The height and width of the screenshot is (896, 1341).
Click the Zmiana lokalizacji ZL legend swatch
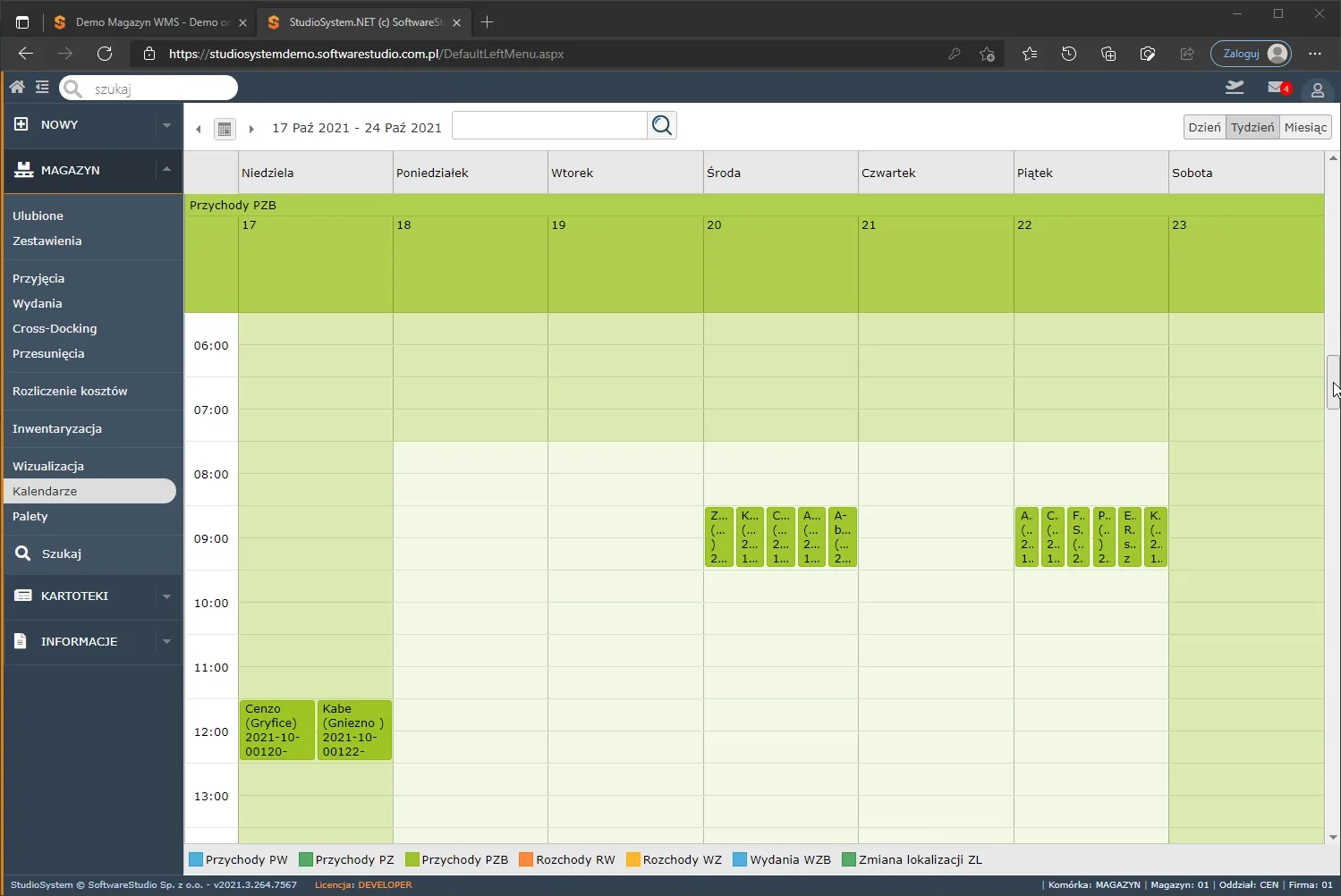(849, 859)
